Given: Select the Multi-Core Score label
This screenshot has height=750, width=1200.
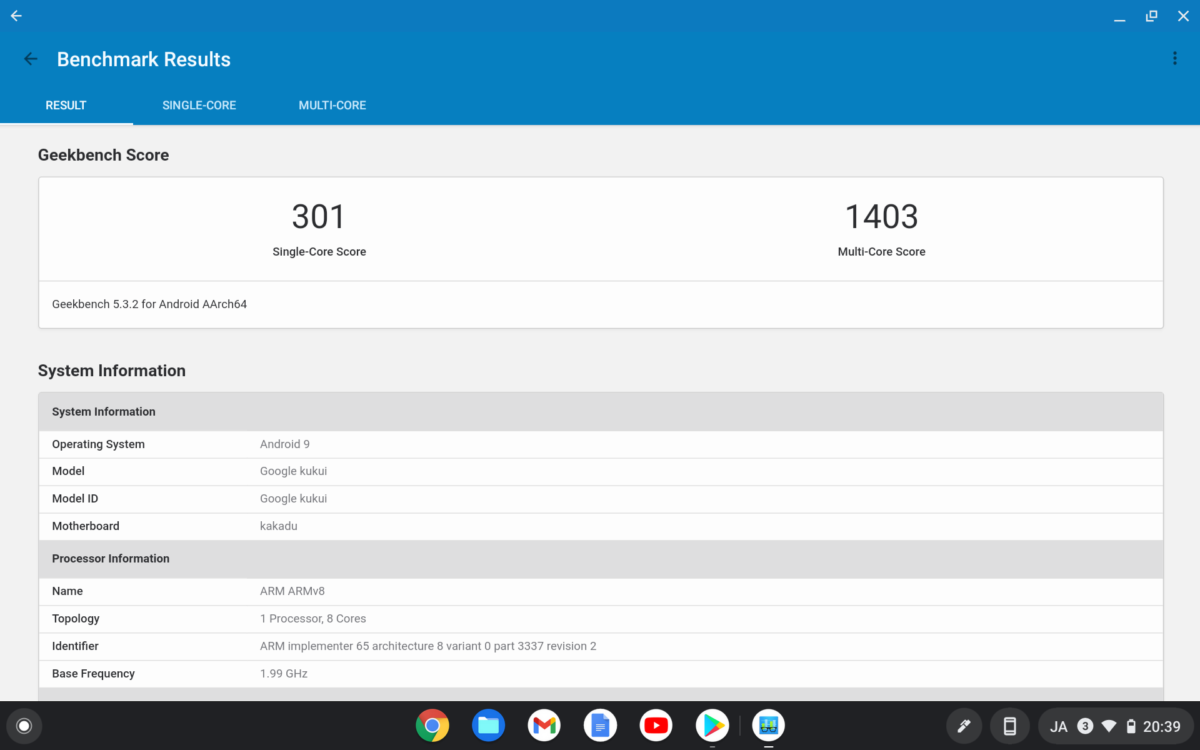Looking at the screenshot, I should click(x=881, y=252).
